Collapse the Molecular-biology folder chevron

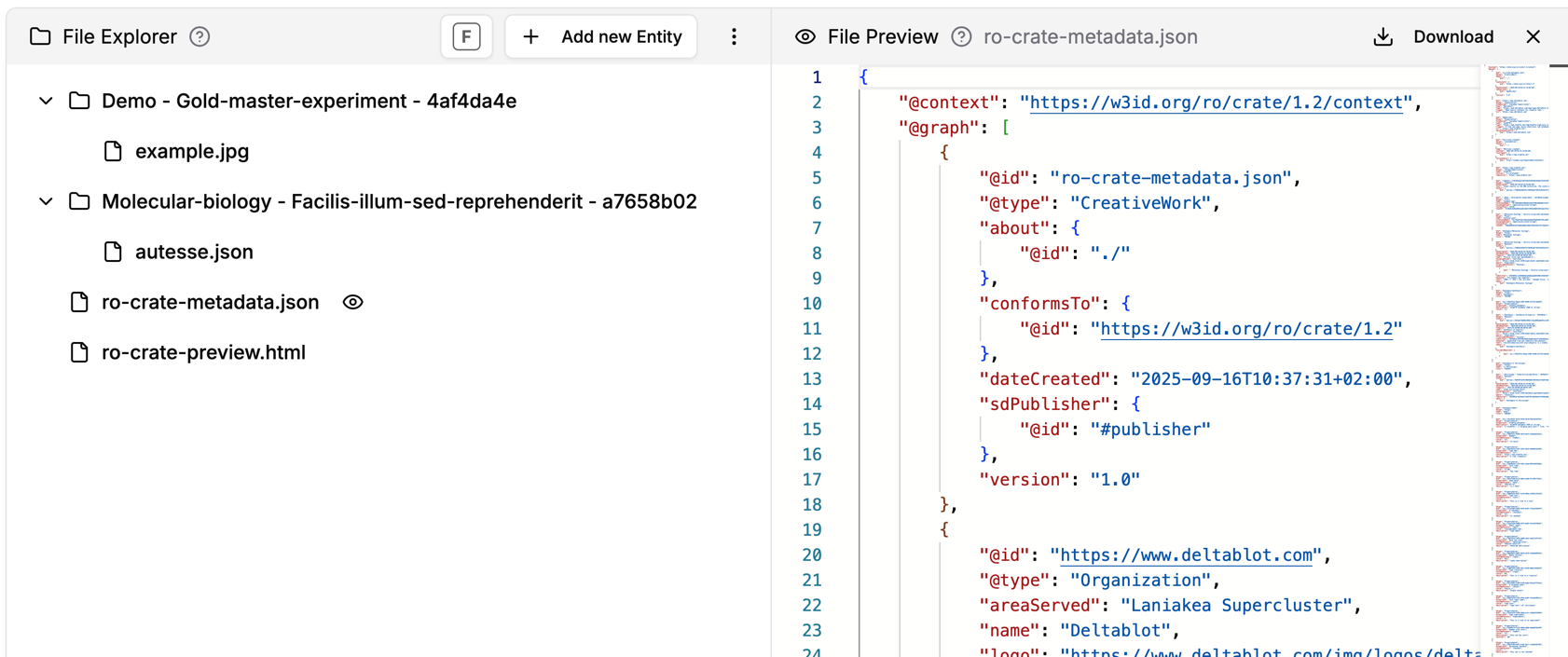tap(46, 201)
